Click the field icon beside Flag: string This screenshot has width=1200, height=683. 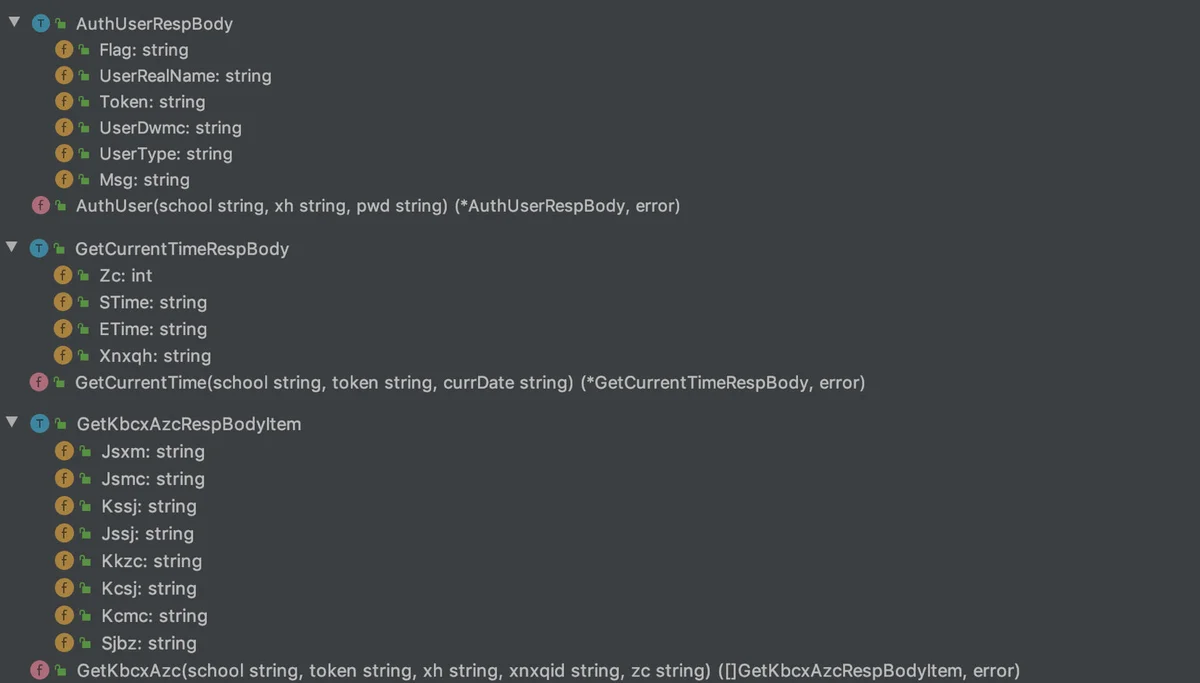pyautogui.click(x=64, y=49)
